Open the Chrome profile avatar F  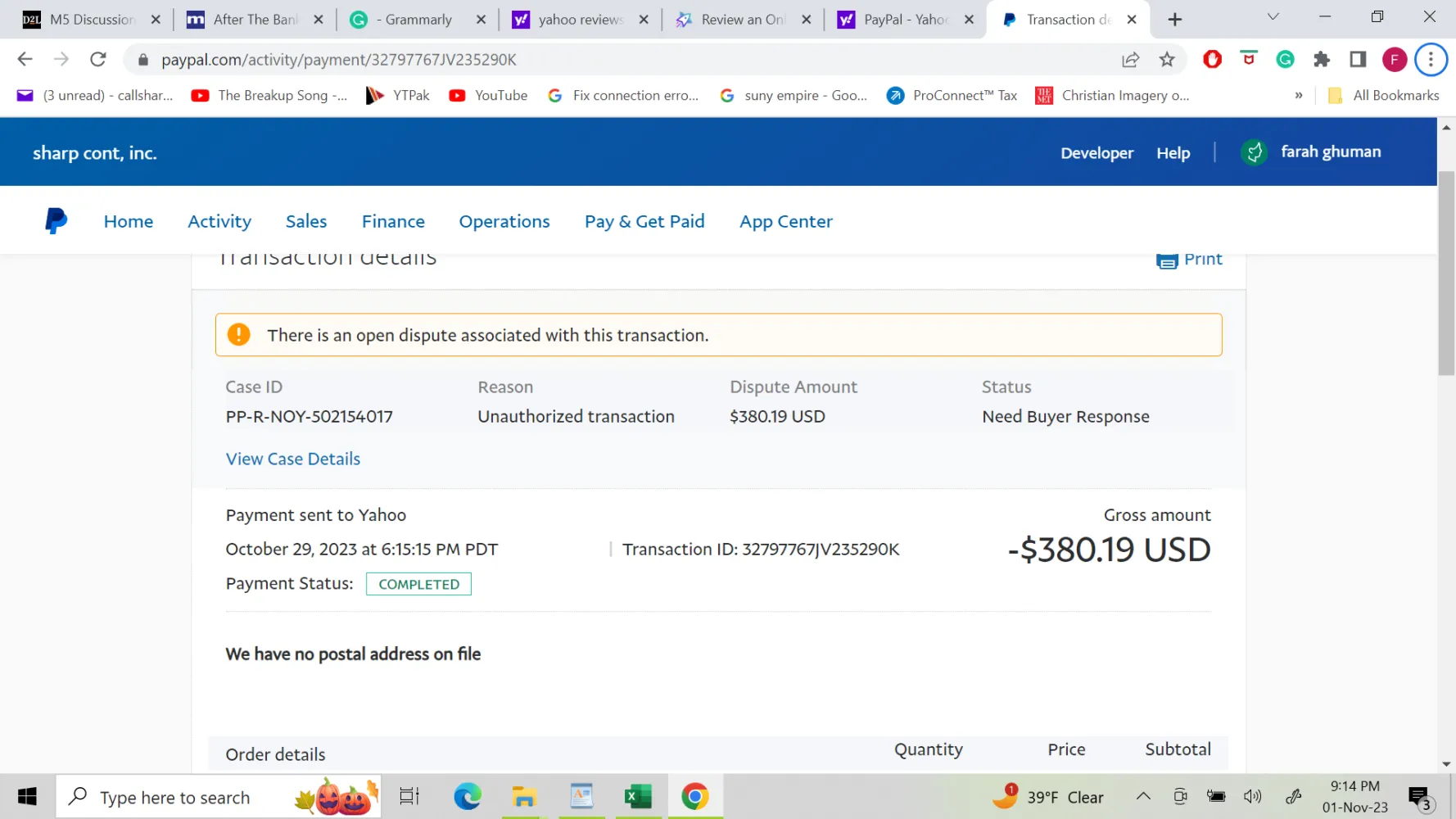pos(1395,59)
